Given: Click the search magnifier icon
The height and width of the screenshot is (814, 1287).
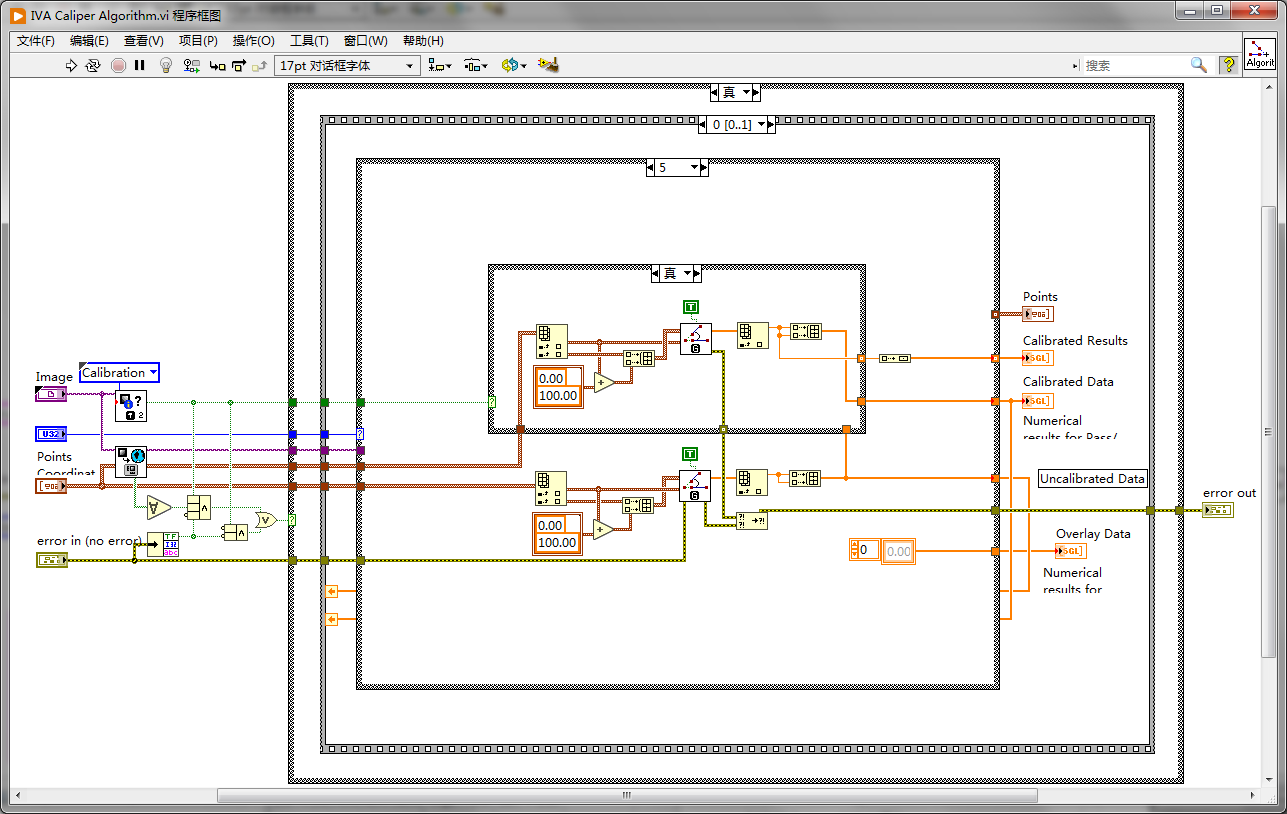Looking at the screenshot, I should [1199, 65].
